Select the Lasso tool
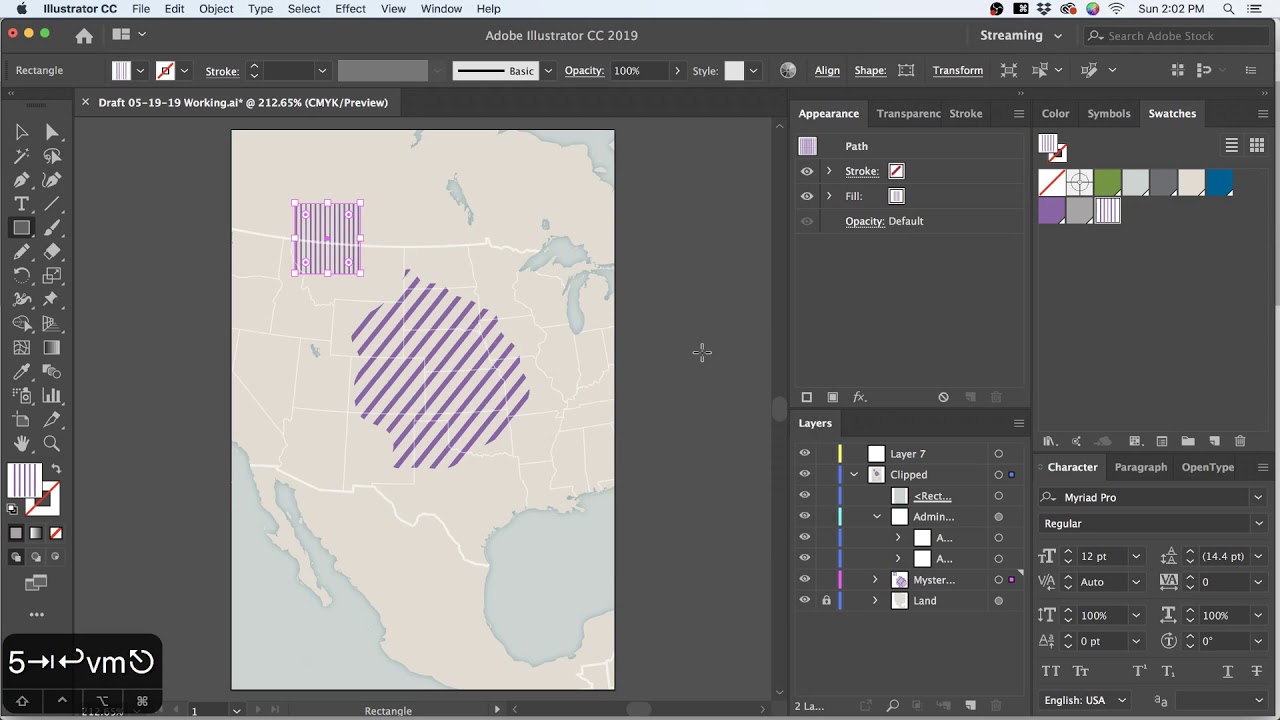This screenshot has height=720, width=1280. [x=52, y=156]
